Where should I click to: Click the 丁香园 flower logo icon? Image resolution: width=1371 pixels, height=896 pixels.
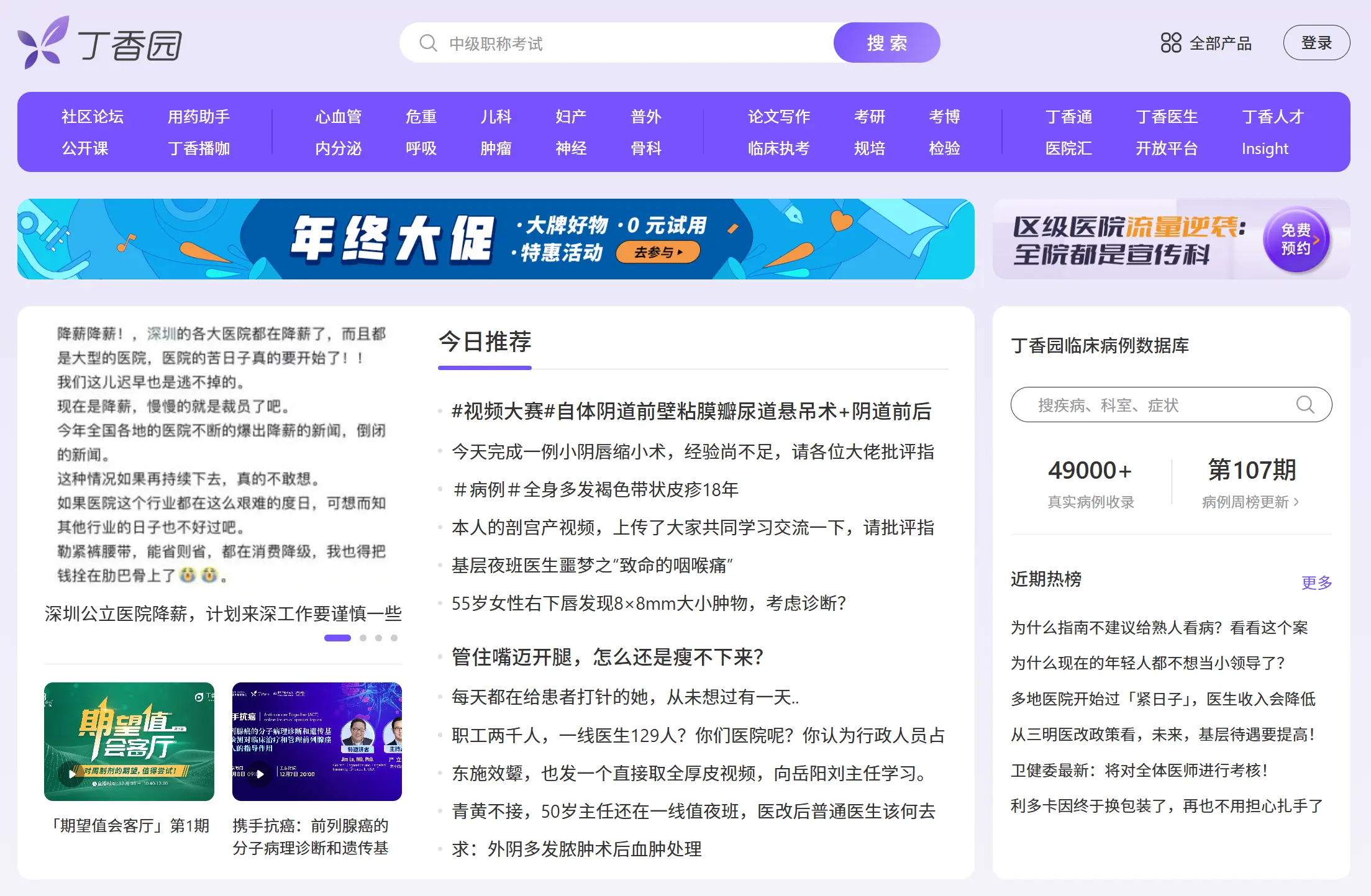pyautogui.click(x=42, y=42)
